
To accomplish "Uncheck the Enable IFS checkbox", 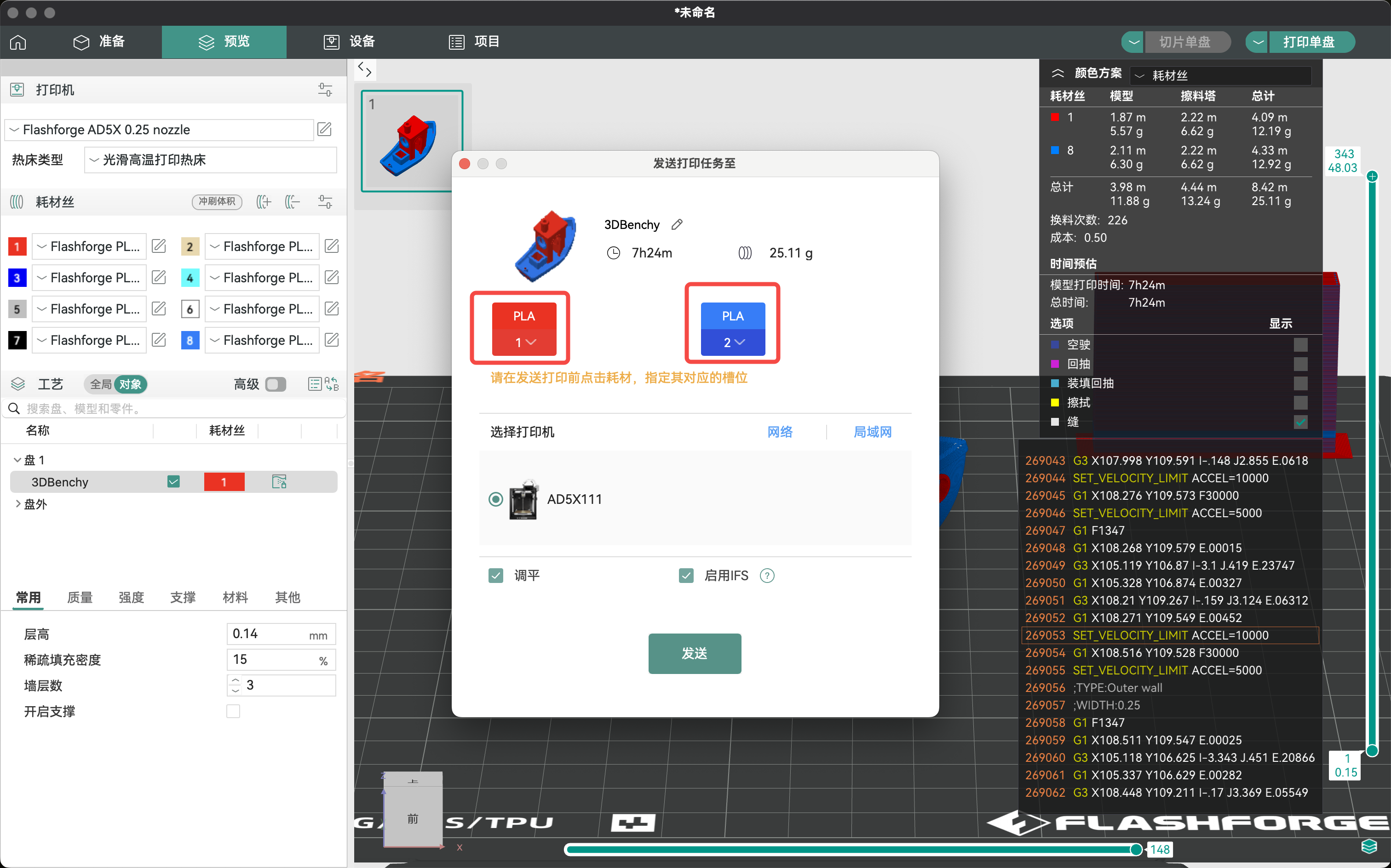I will coord(686,575).
